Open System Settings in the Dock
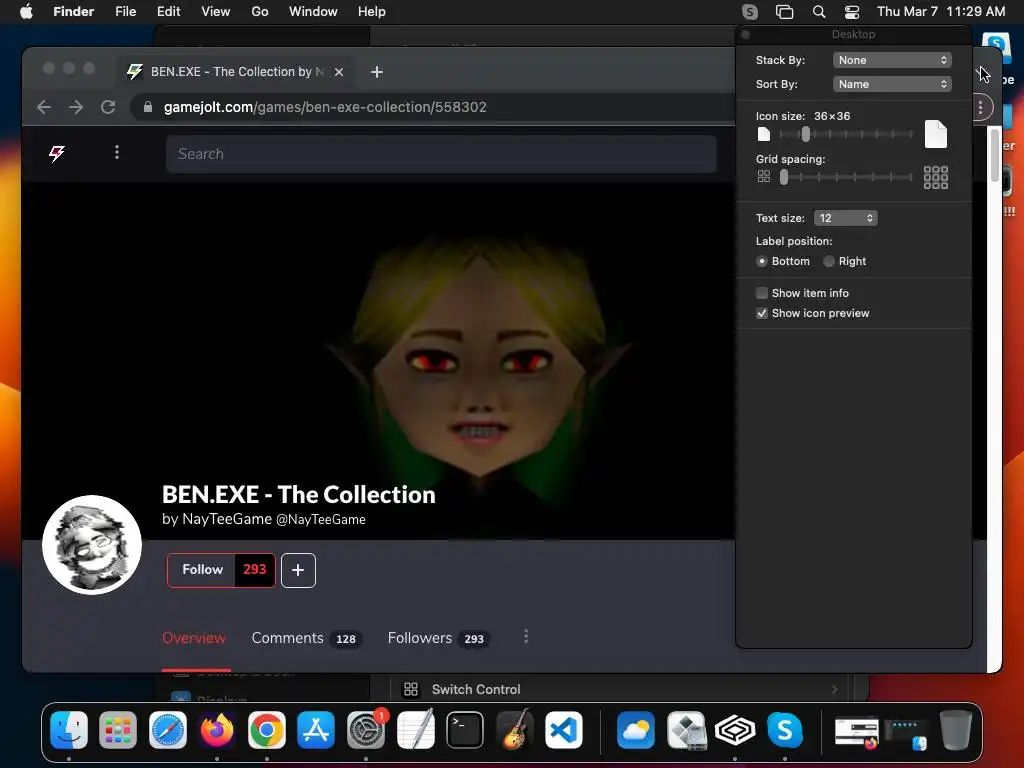1024x768 pixels. [366, 729]
